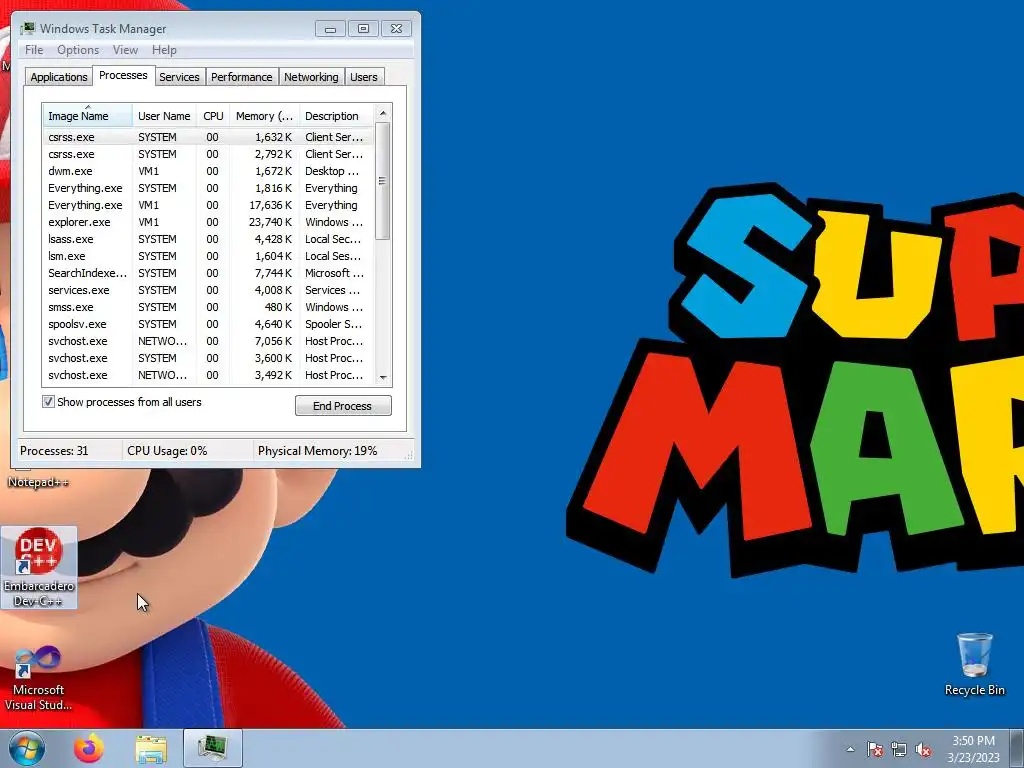Screen dimensions: 1024x768
Task: Open the File menu
Action: click(34, 50)
